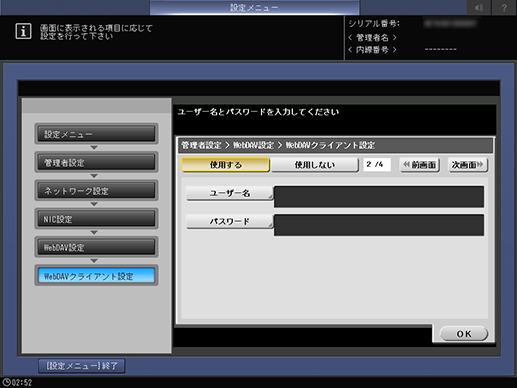Image resolution: width=517 pixels, height=388 pixels.
Task: Confirm with the OK button
Action: [464, 334]
